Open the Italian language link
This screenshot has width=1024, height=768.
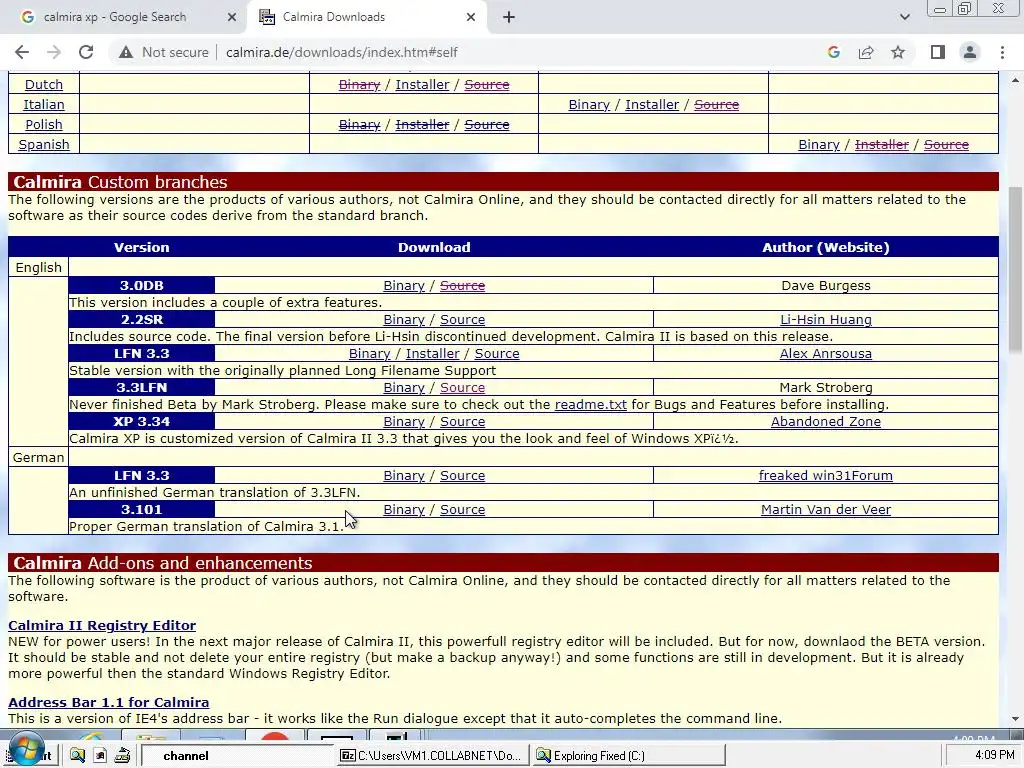[44, 104]
